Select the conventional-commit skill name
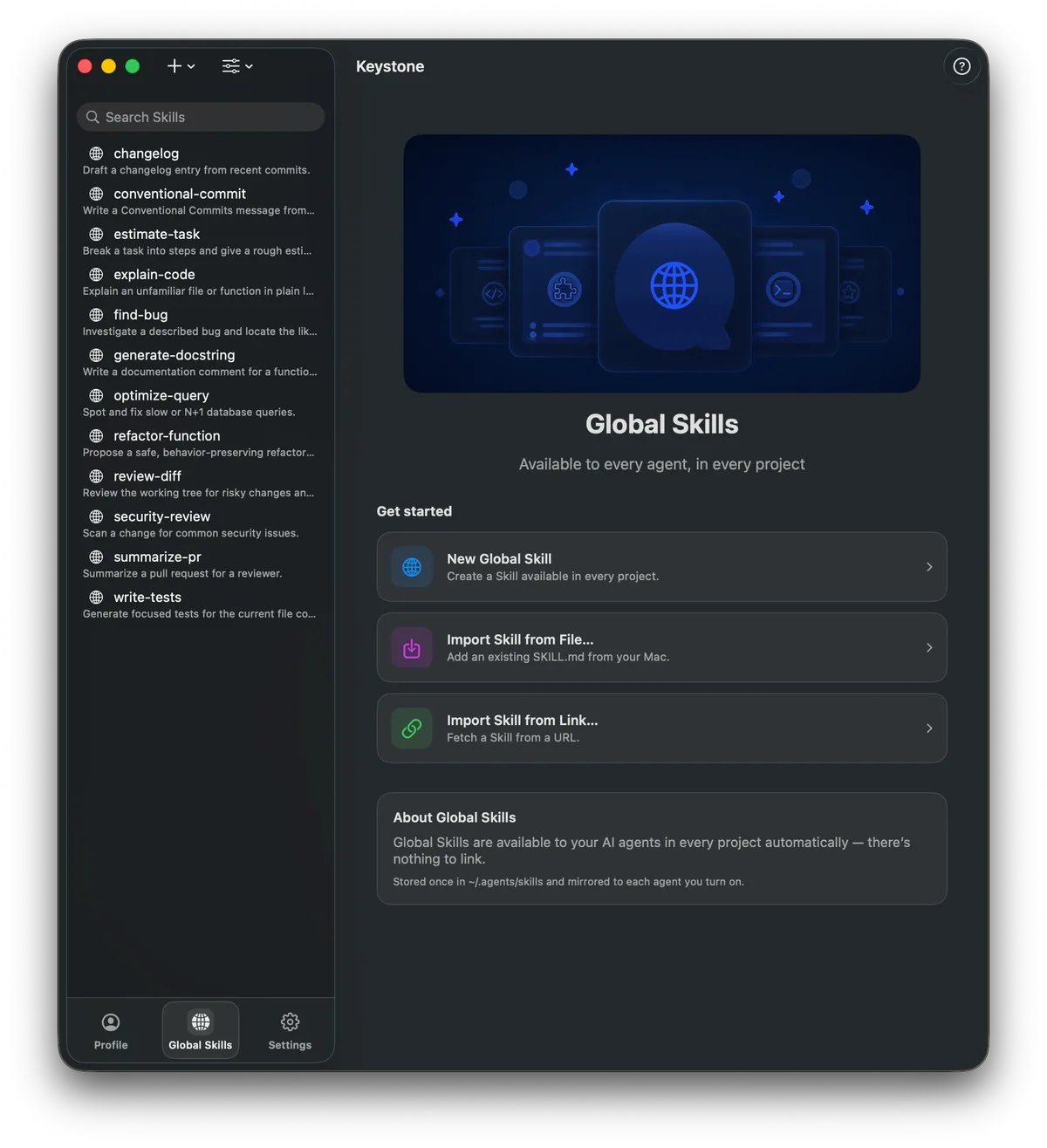Viewport: 1047px width, 1148px height. [x=180, y=194]
